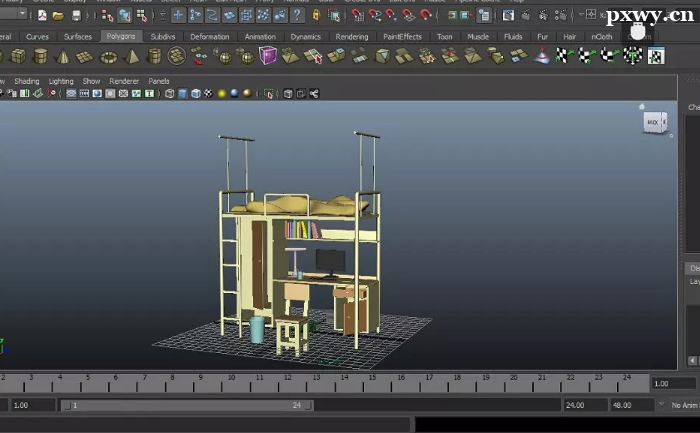Click the playback start time field 1.00

click(33, 405)
